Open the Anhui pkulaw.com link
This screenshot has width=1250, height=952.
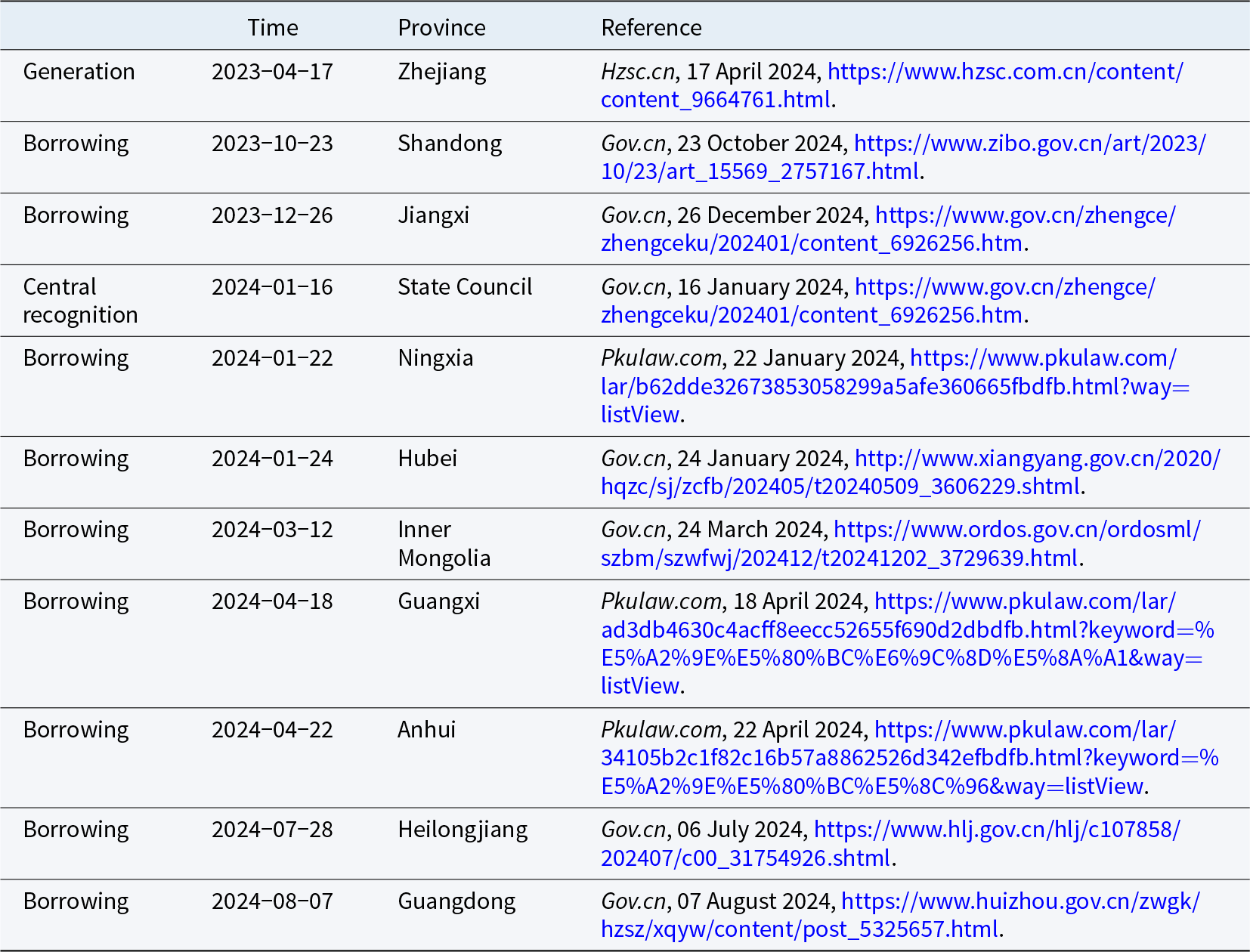click(x=909, y=758)
